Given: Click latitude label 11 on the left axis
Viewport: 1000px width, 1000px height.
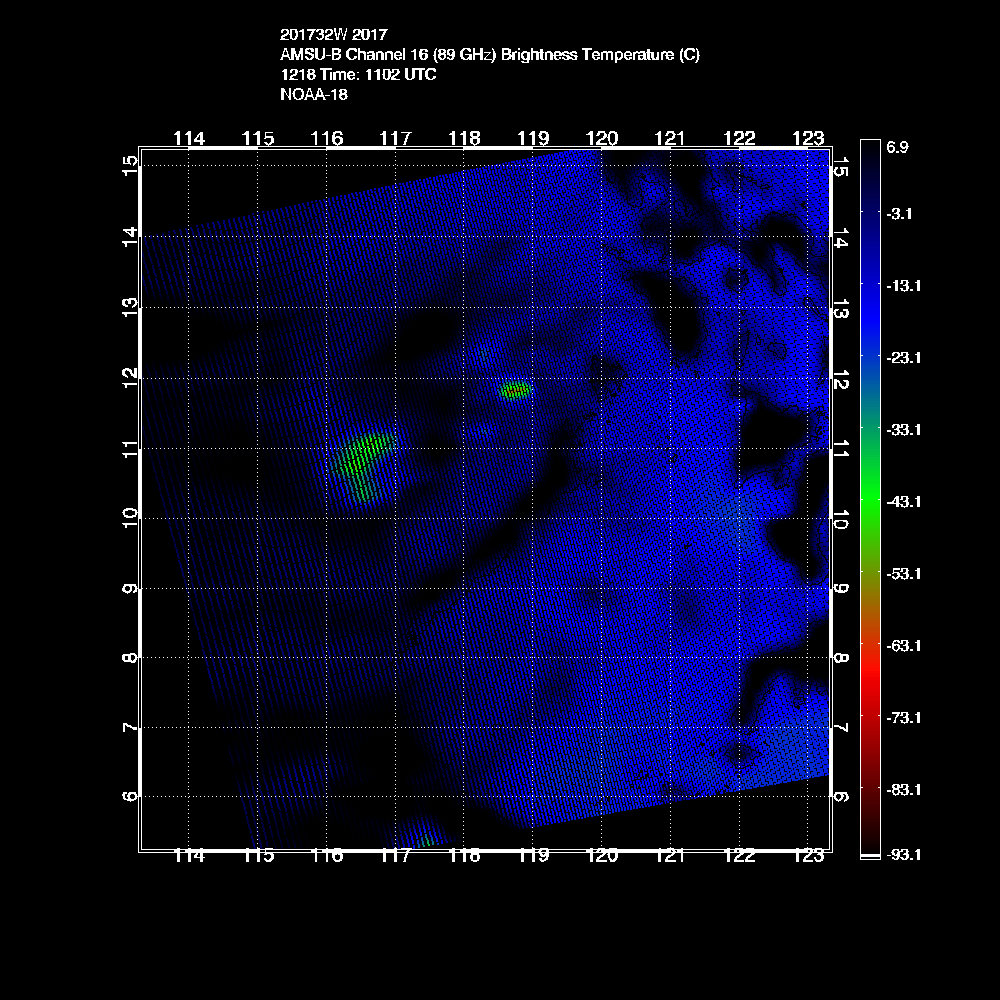Looking at the screenshot, I should pyautogui.click(x=130, y=449).
